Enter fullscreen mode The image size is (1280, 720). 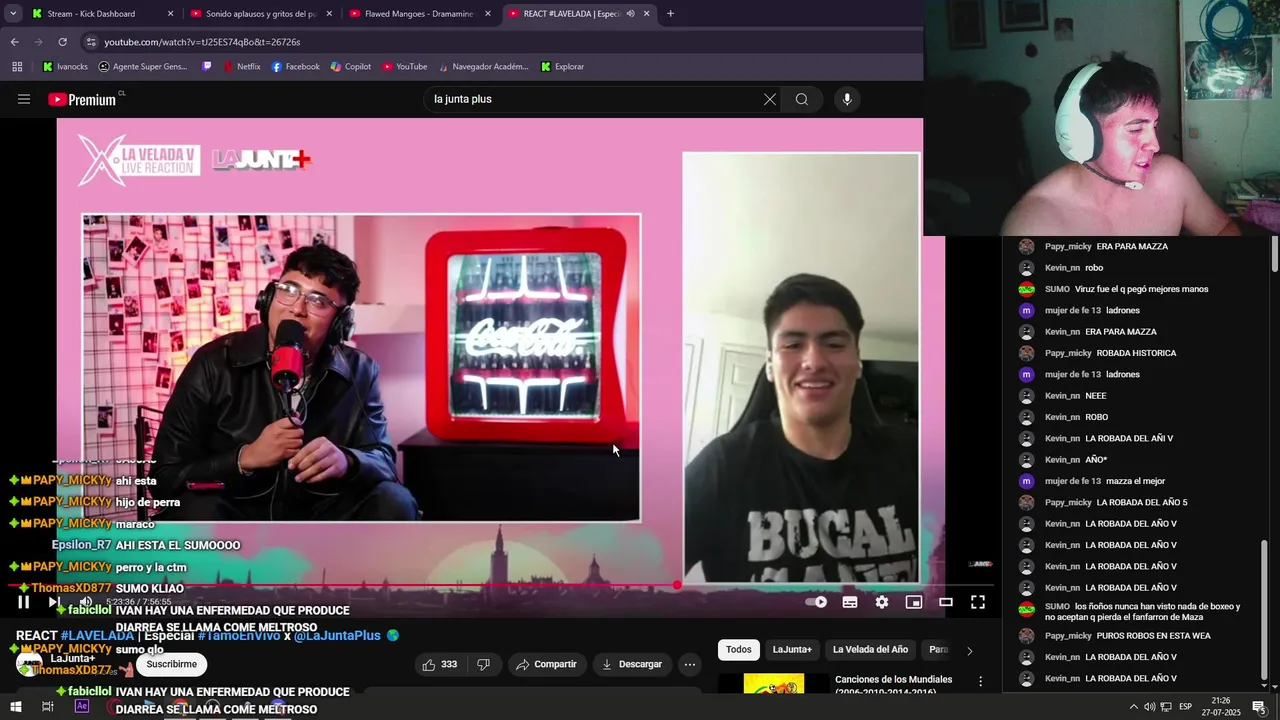pyautogui.click(x=978, y=602)
